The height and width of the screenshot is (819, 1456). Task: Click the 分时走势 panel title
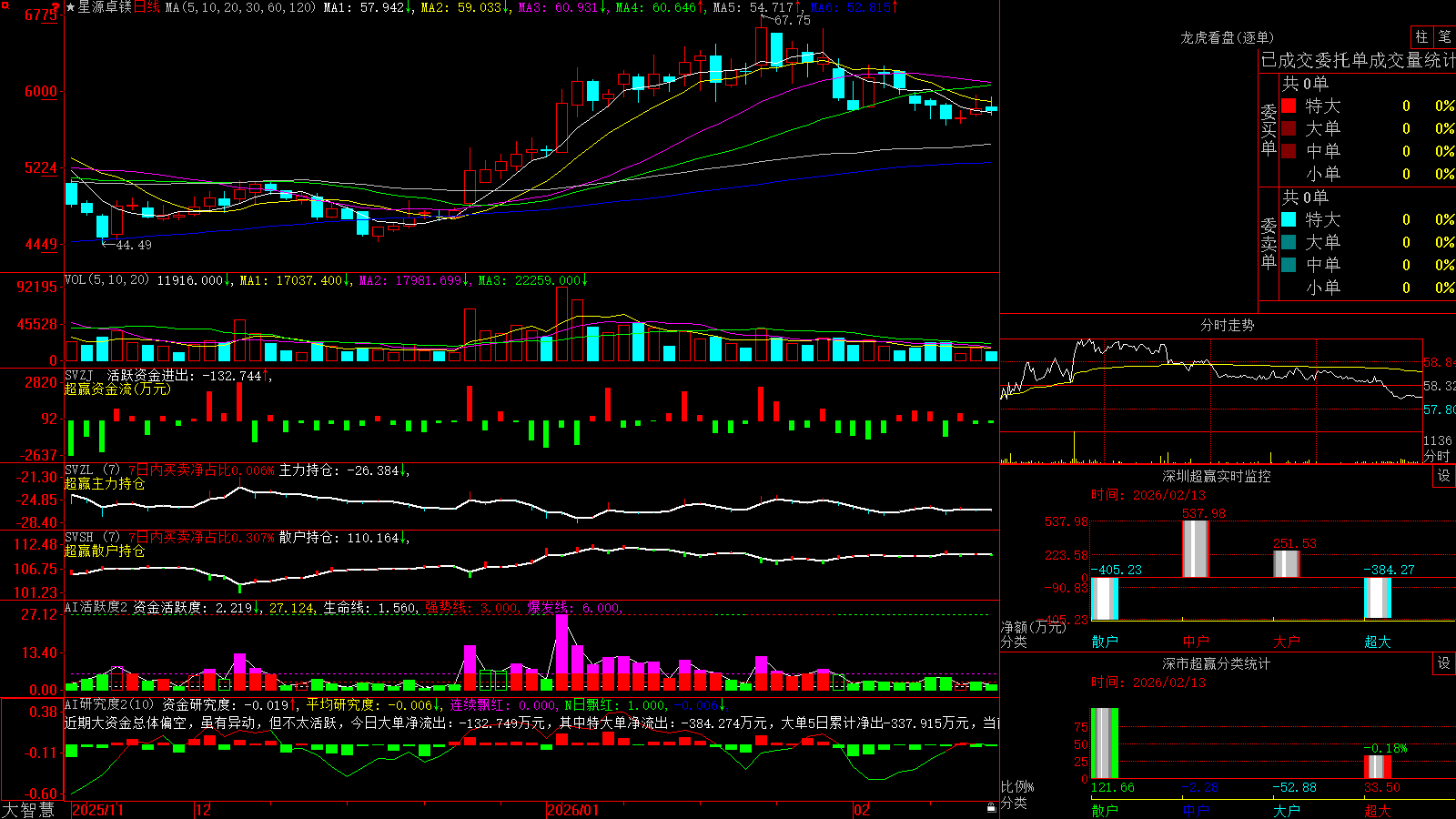tap(1227, 325)
